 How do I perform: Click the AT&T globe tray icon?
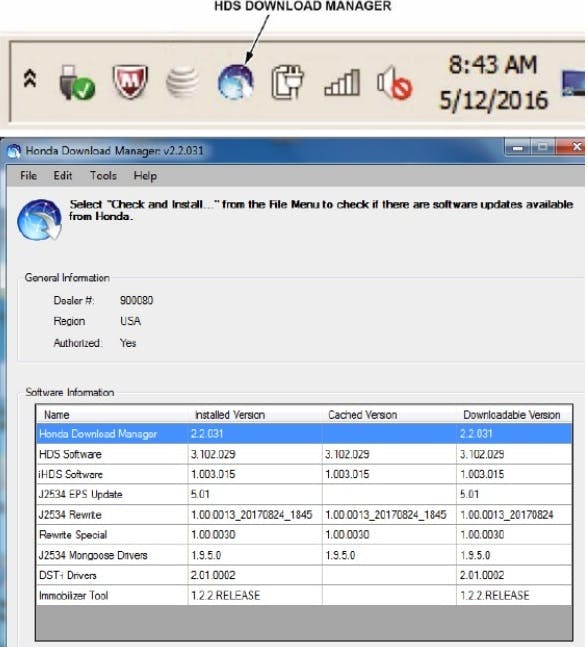[x=182, y=82]
